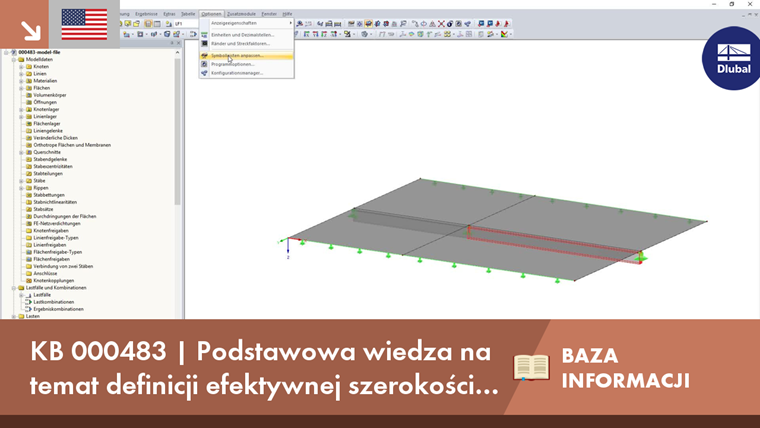This screenshot has height=428, width=760.
Task: Select Orthotrope Flächen und Membranen item
Action: (x=72, y=145)
